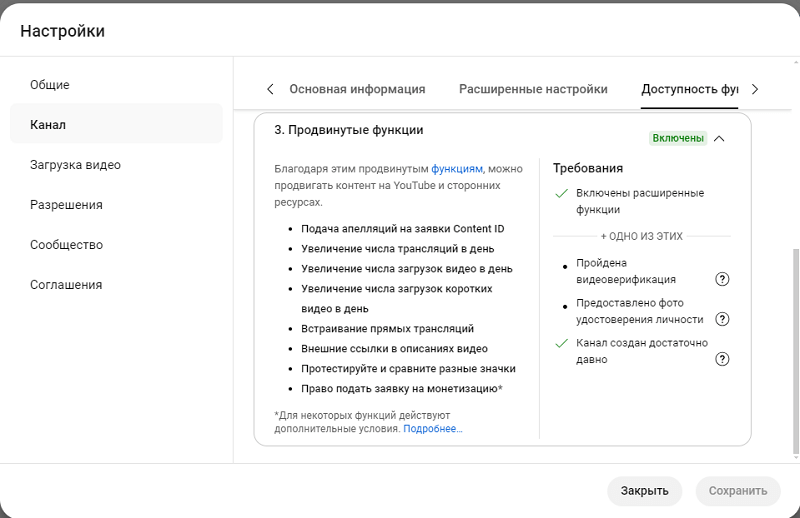Image resolution: width=800 pixels, height=518 pixels.
Task: Open help for channel age requirement
Action: click(722, 359)
